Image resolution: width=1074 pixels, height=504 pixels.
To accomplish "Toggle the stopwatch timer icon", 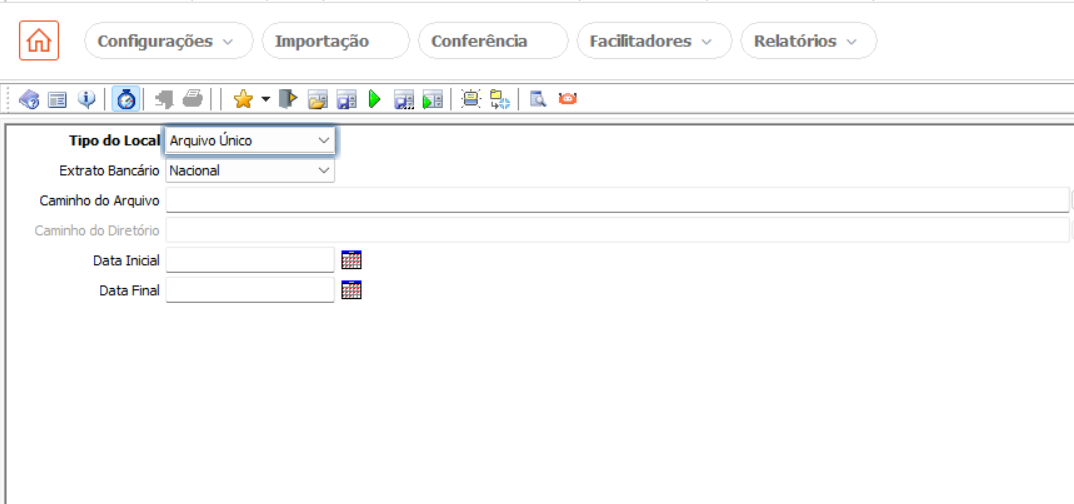I will (127, 100).
